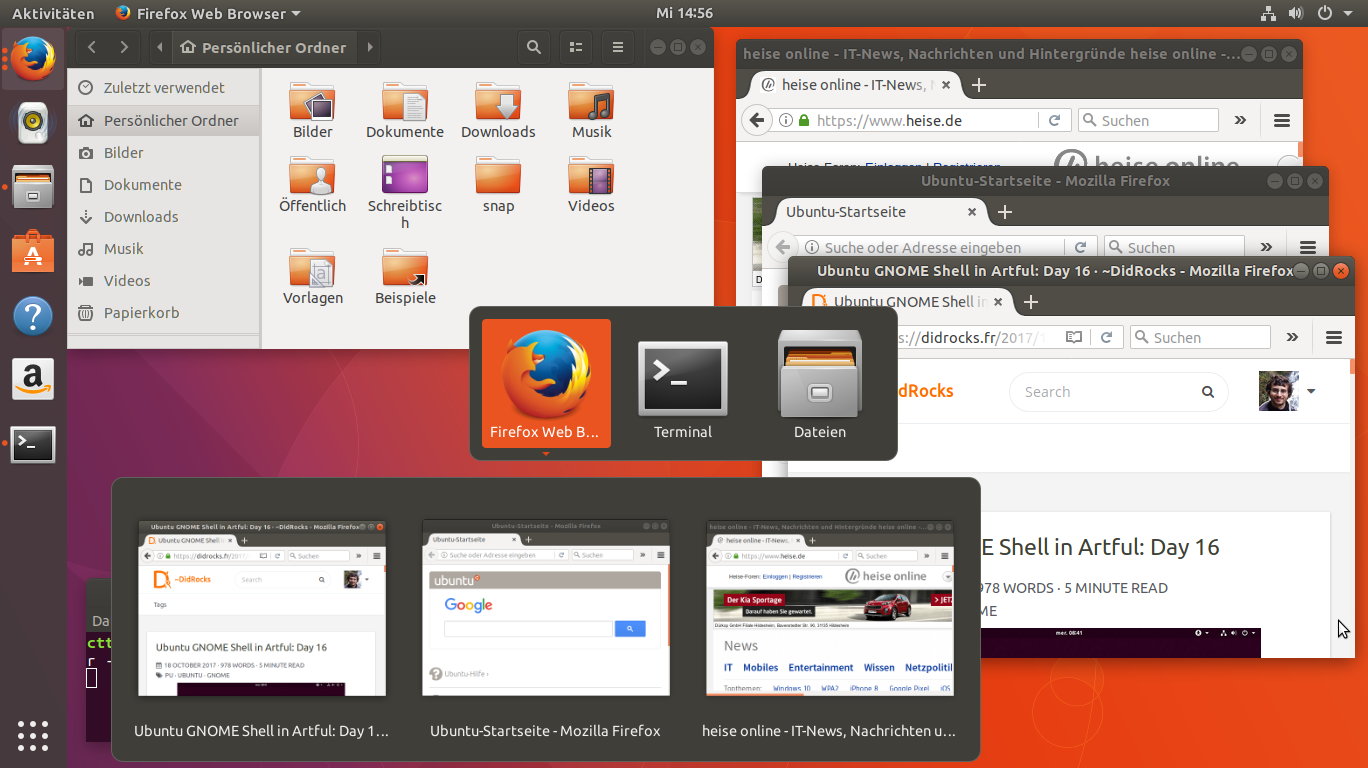Screen dimensions: 1368x768
Task: Expand user avatar dropdown on DidRocks page
Action: (1311, 391)
